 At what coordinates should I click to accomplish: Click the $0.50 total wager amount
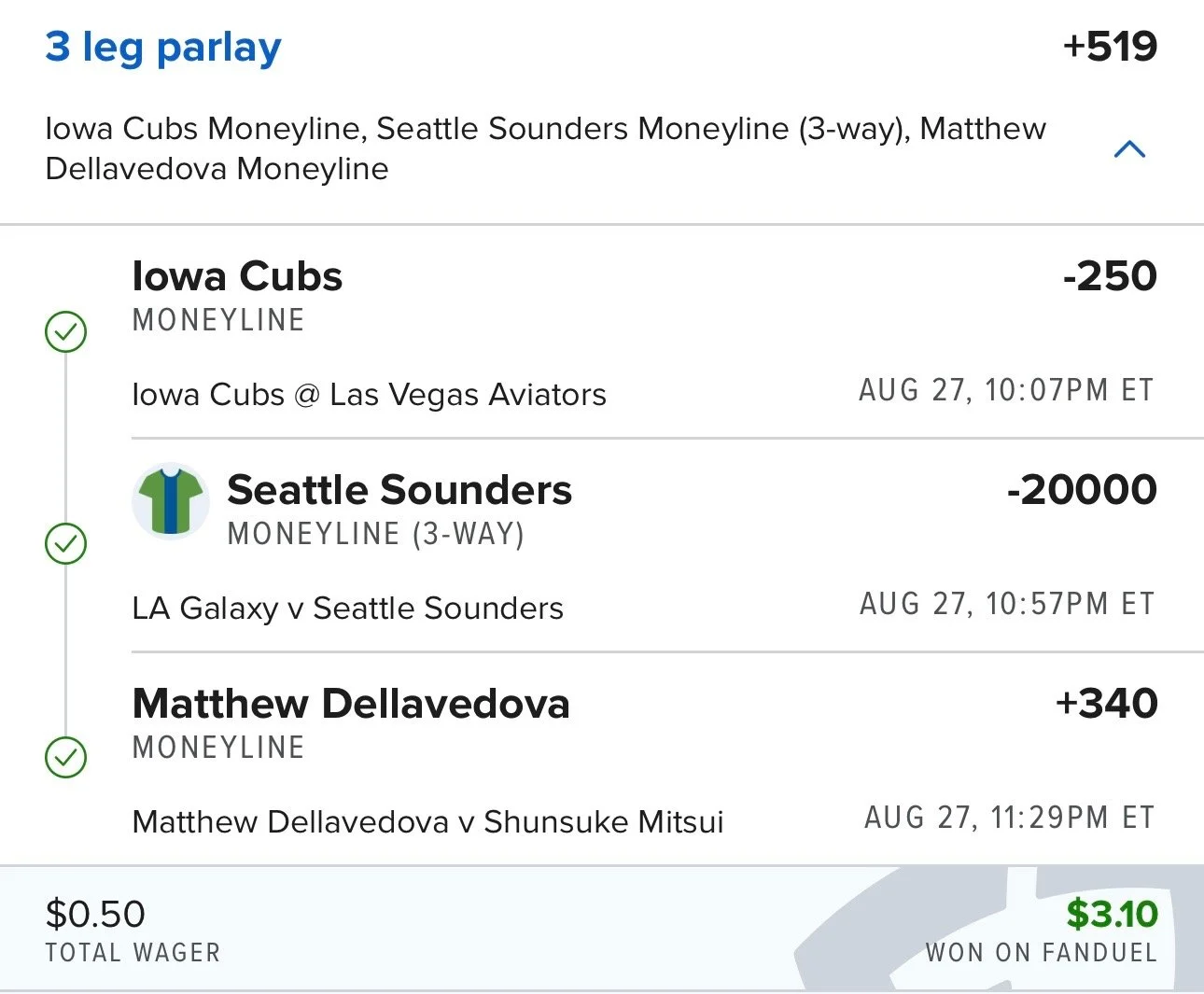pyautogui.click(x=95, y=914)
